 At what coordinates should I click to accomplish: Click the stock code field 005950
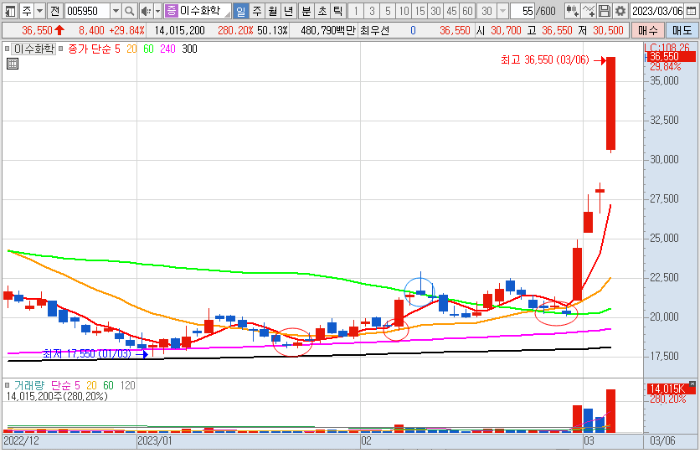coord(88,10)
